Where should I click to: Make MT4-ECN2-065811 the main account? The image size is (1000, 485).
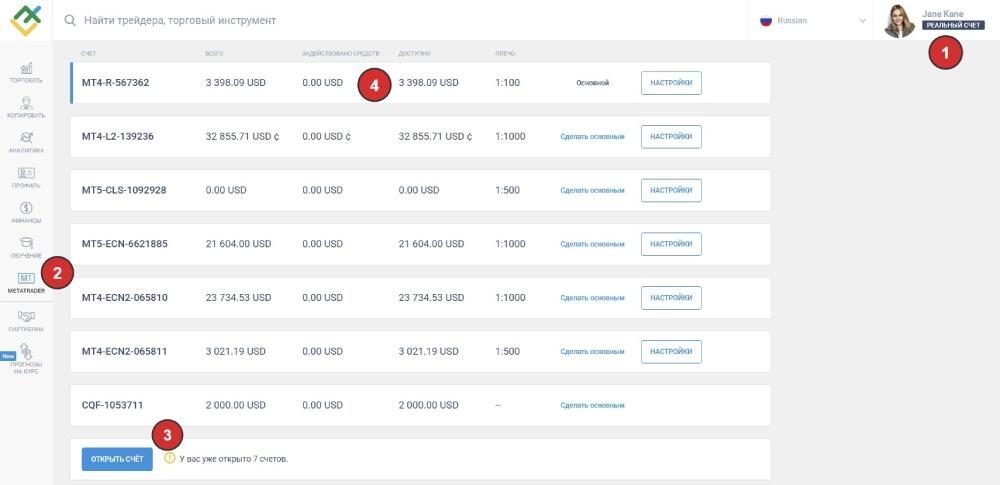[x=592, y=352]
